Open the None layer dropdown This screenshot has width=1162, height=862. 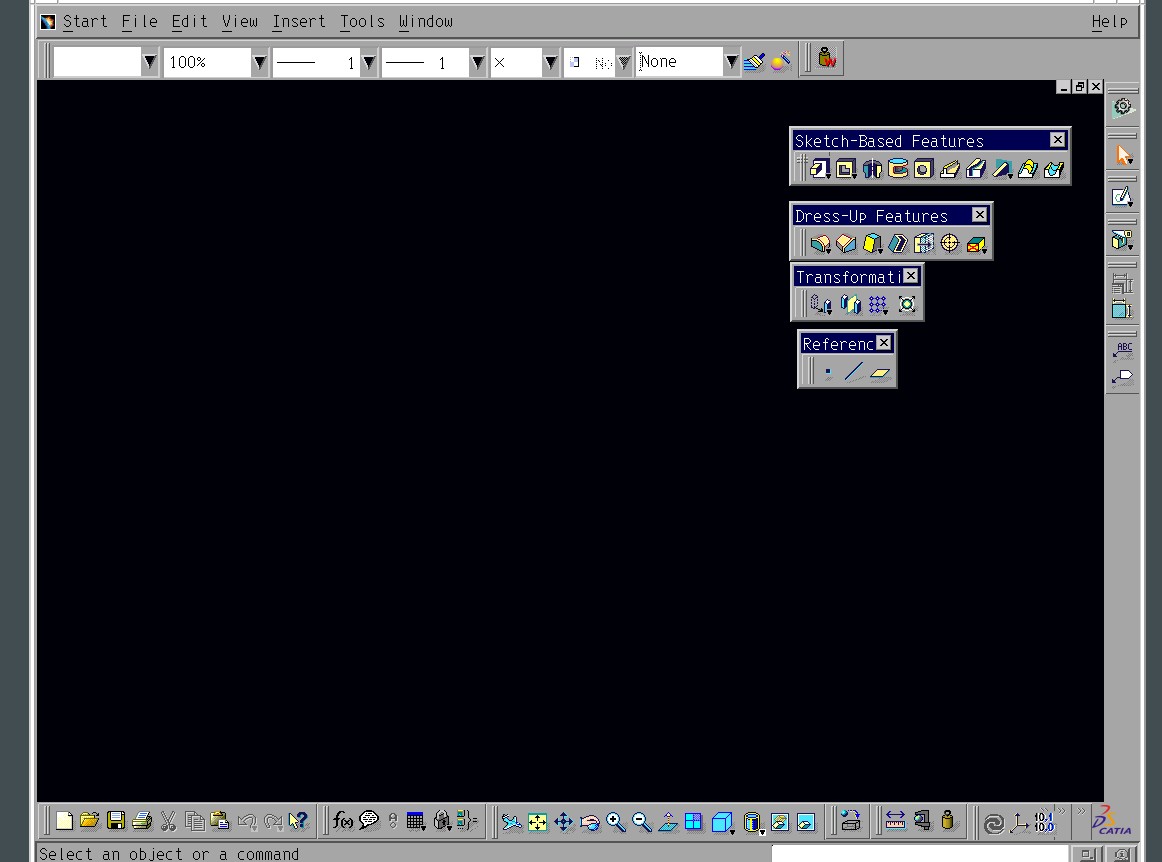coord(731,62)
